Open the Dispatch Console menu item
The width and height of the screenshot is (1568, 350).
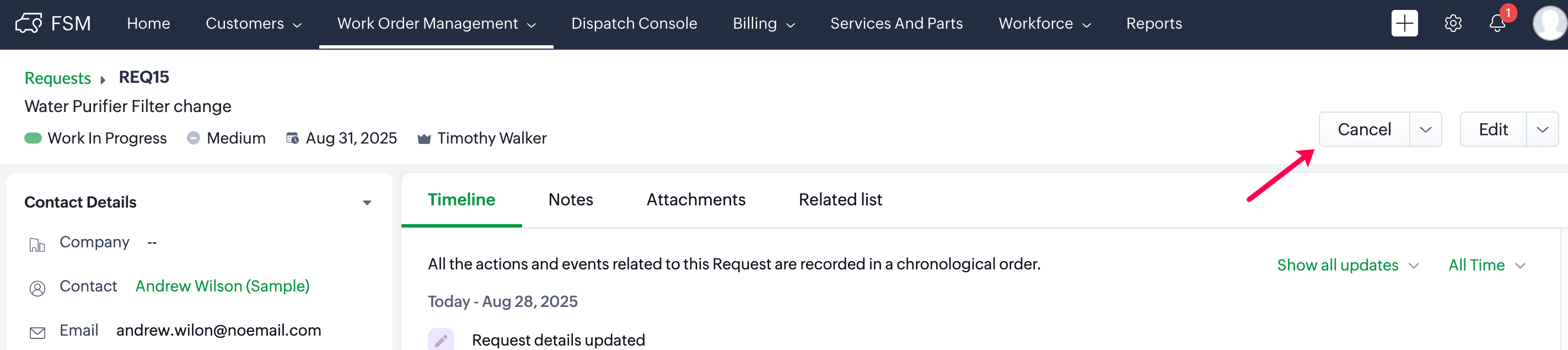click(x=633, y=23)
